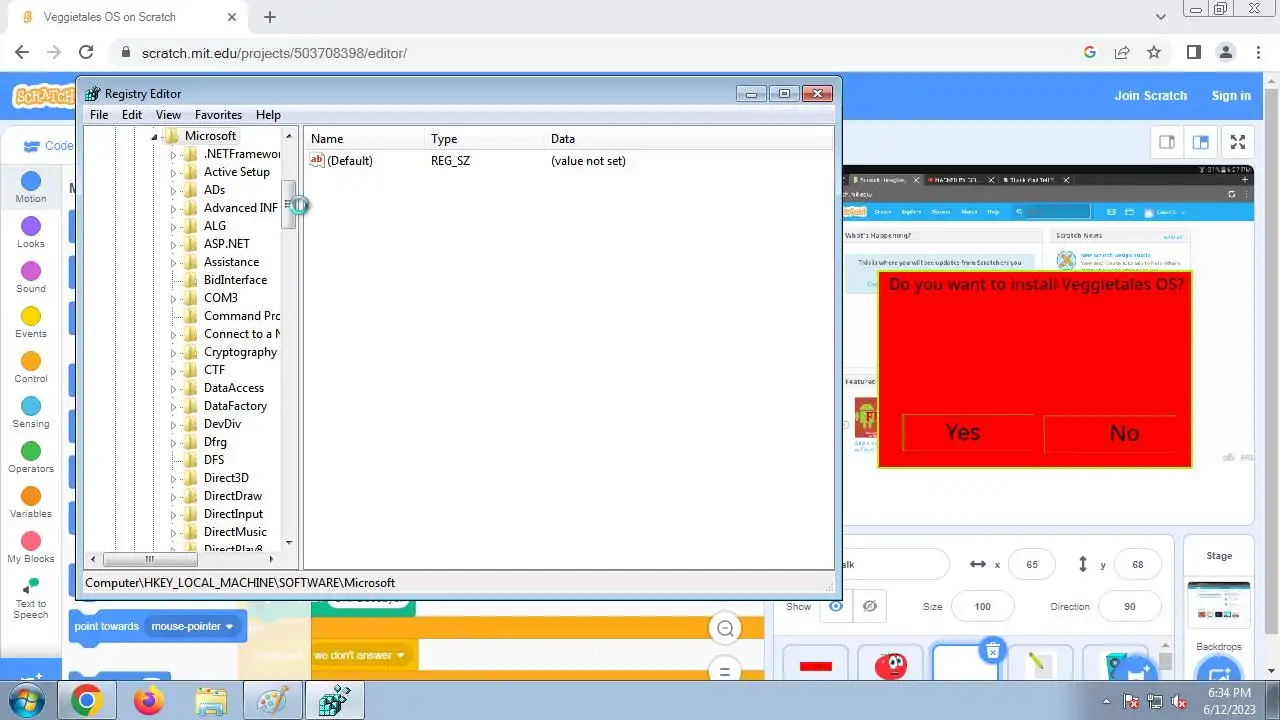
Task: Click the sprite x position field
Action: (x=1032, y=565)
